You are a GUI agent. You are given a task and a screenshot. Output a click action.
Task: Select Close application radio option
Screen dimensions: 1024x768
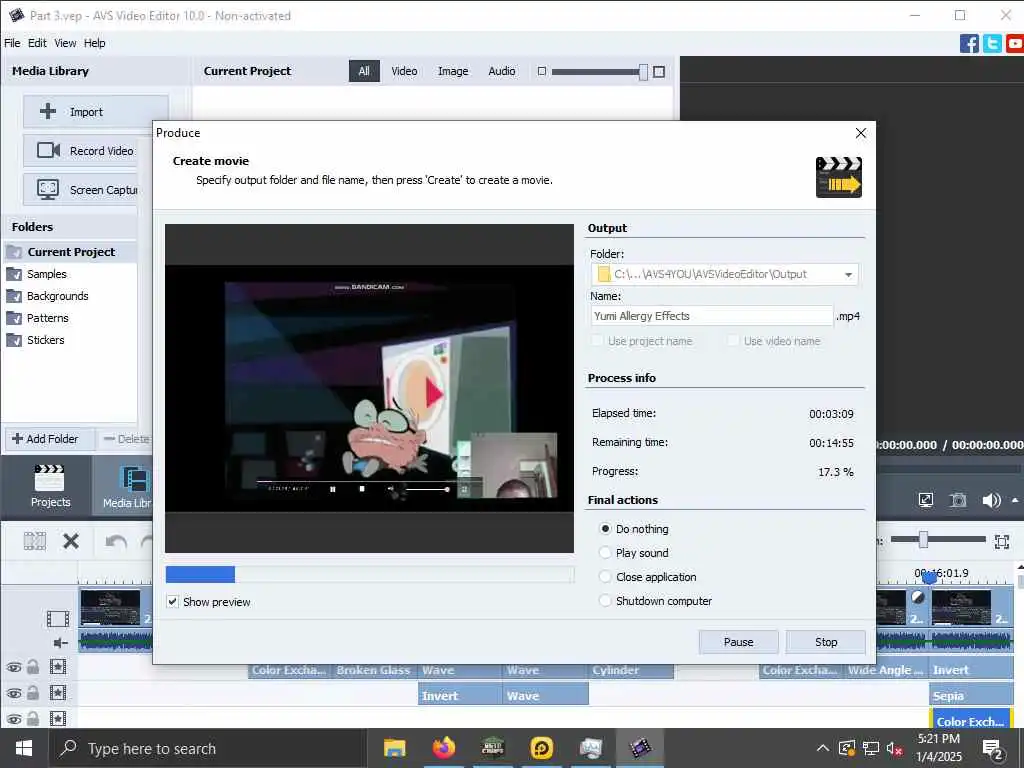tap(605, 577)
